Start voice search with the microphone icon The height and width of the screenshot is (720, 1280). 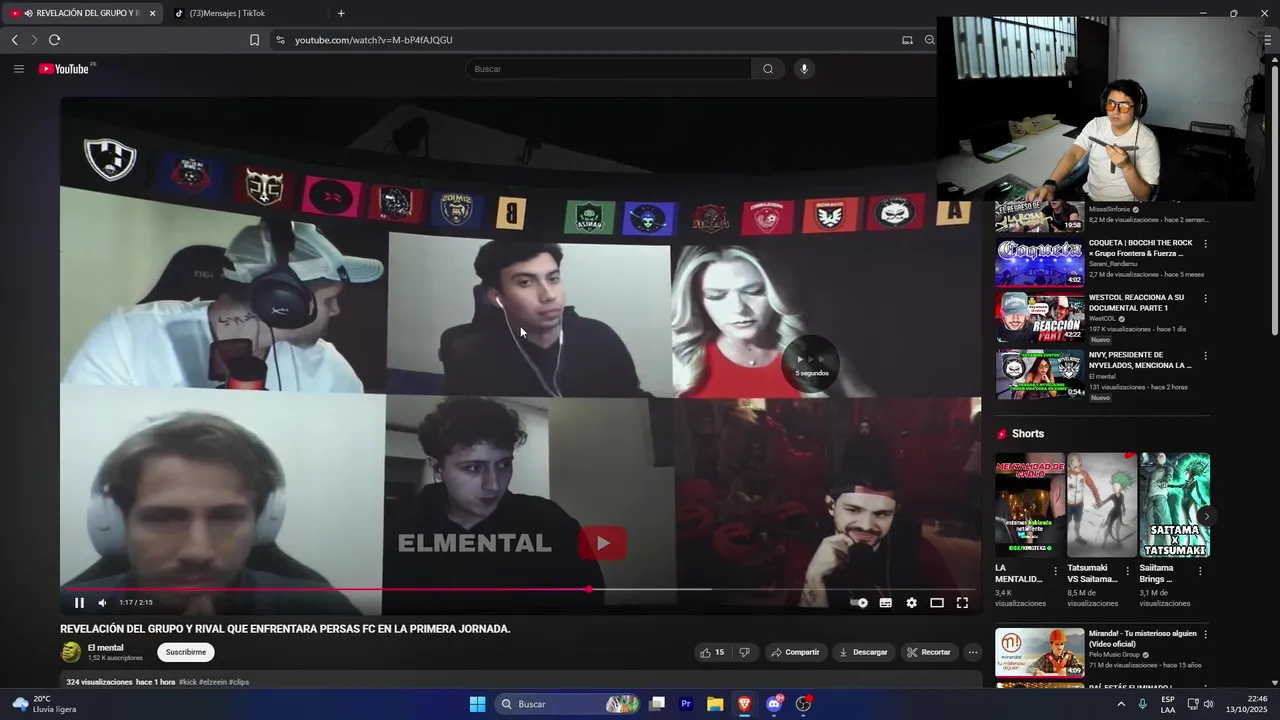point(804,69)
